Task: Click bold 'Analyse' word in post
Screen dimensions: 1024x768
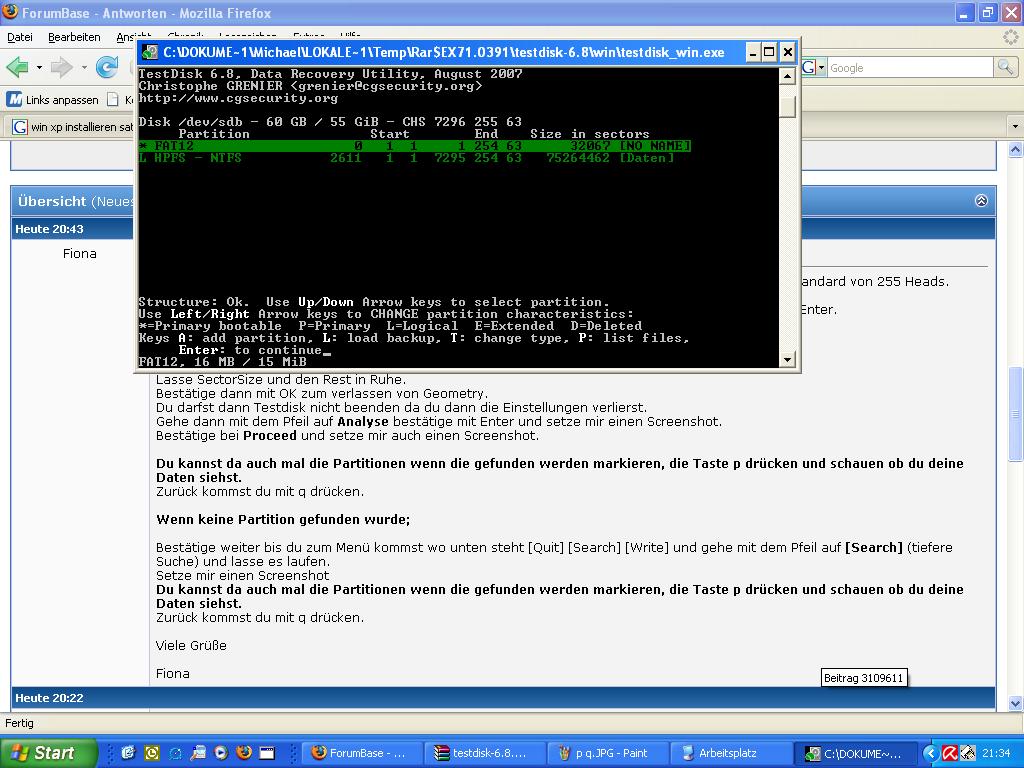Action: (x=362, y=422)
